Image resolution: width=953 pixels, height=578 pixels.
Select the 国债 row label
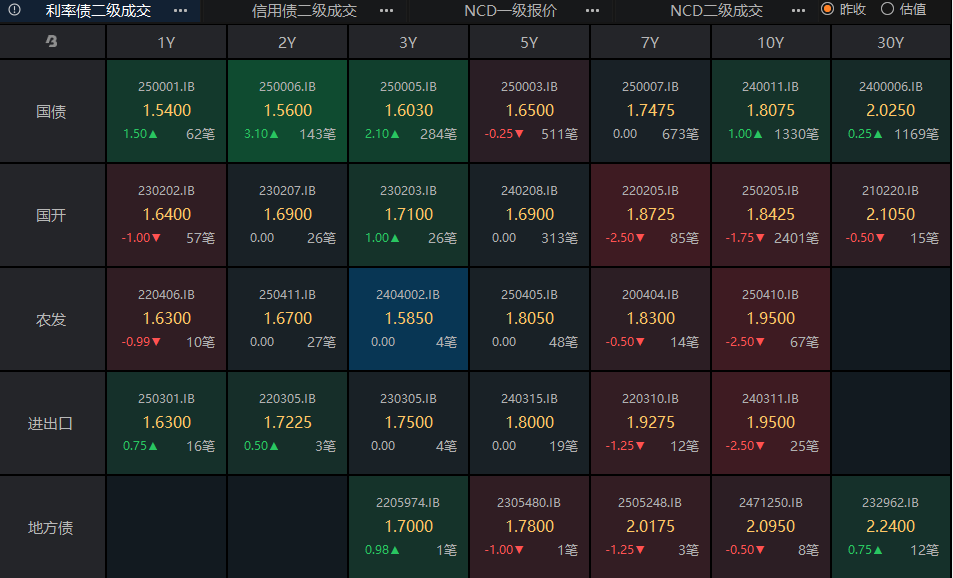point(51,112)
